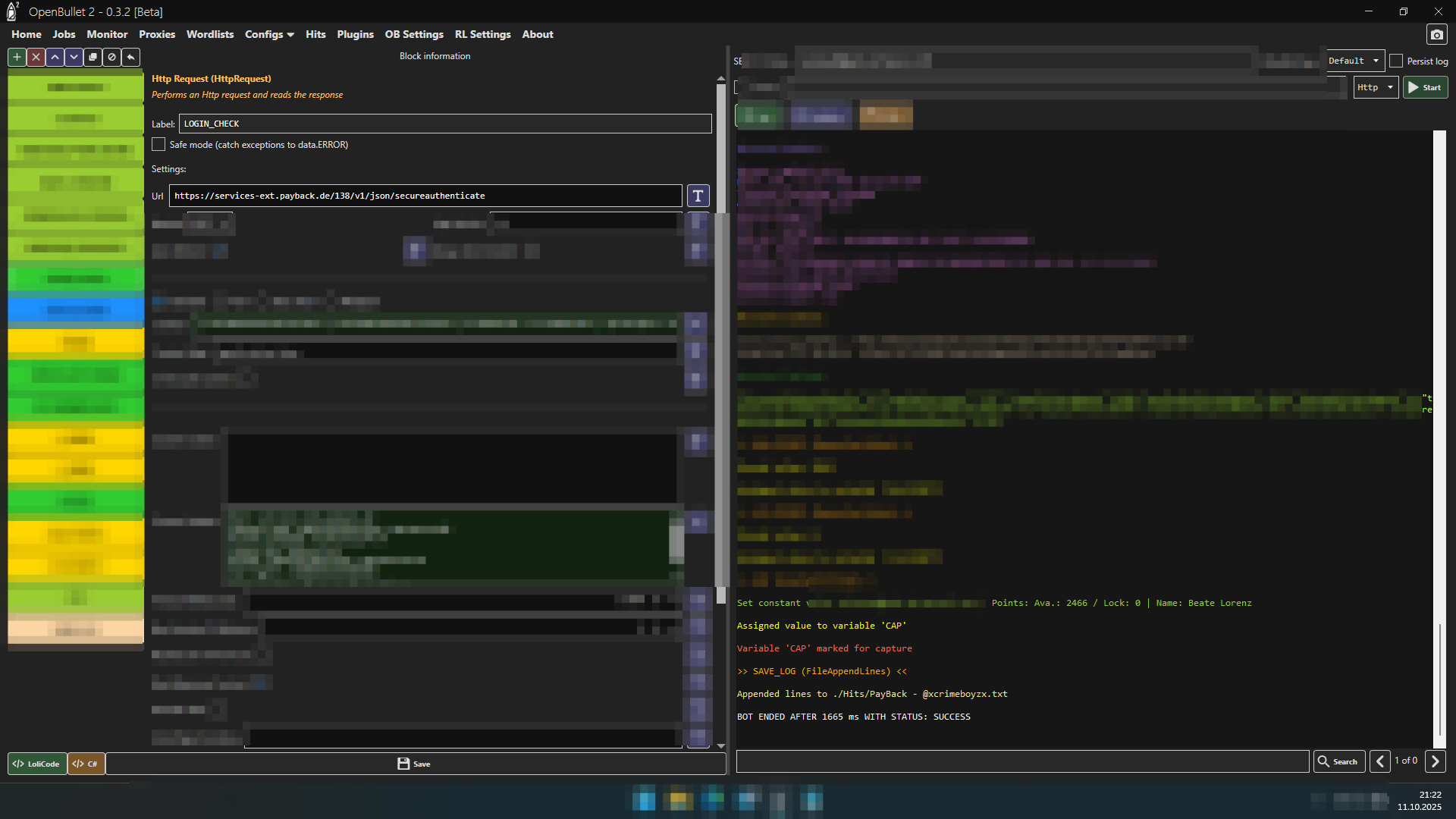Click into the Label field showing LOGIN_CHECK
The image size is (1456, 819).
(445, 124)
